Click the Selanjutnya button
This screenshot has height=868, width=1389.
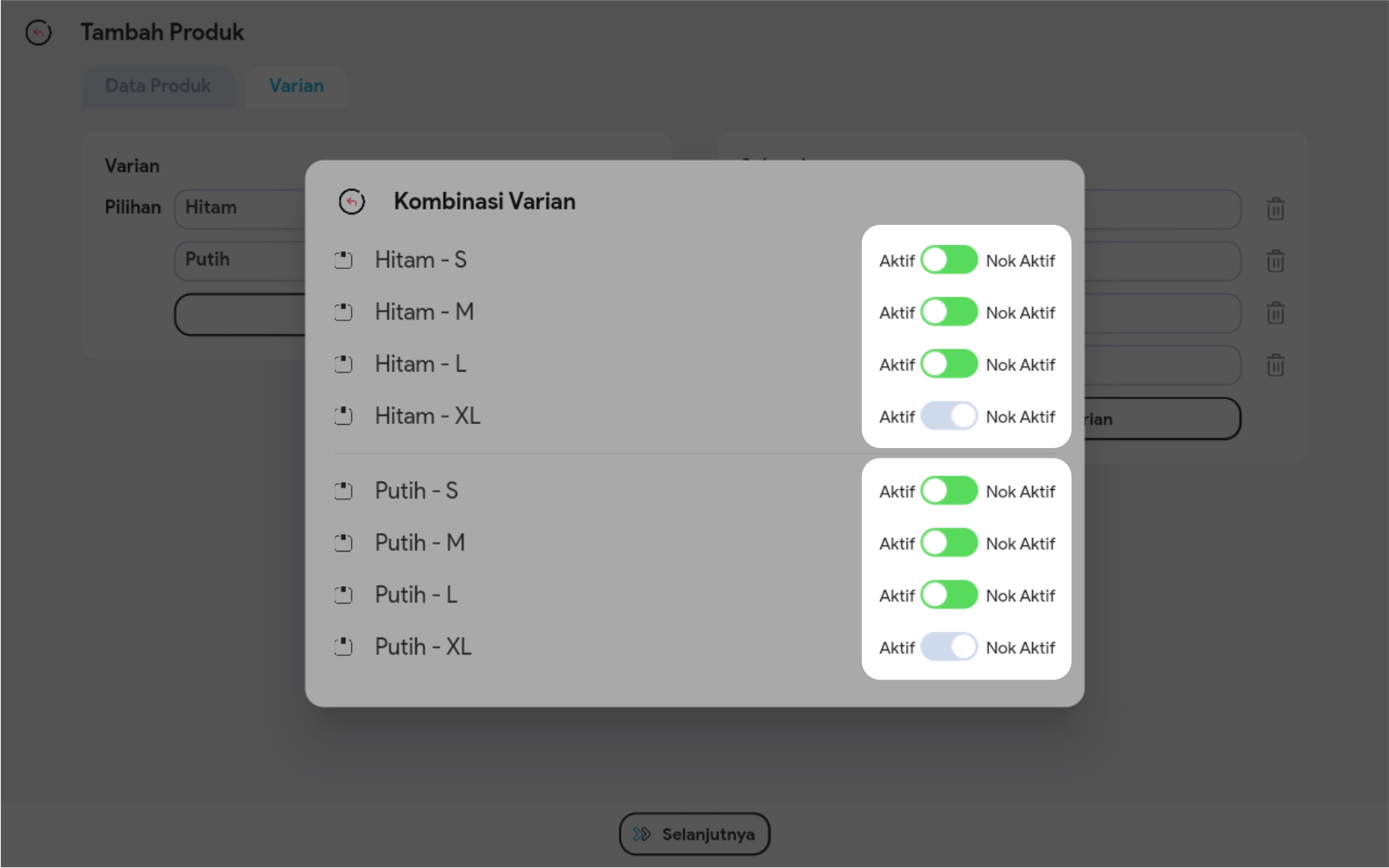[x=694, y=834]
